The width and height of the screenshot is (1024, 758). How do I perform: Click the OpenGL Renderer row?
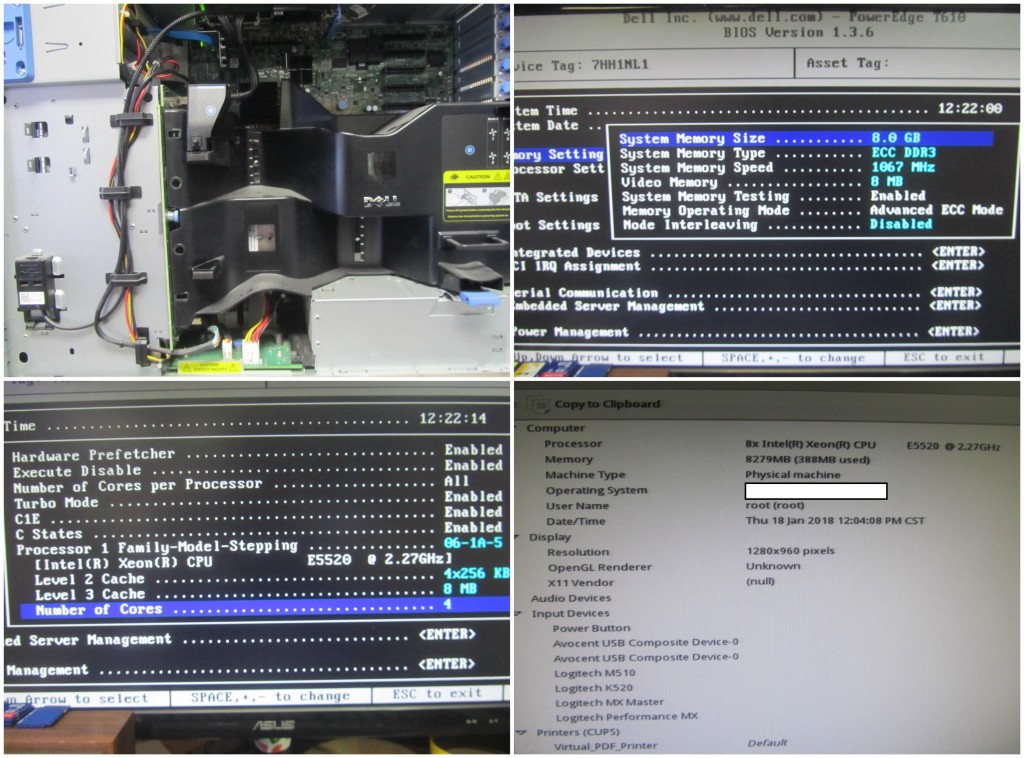(x=675, y=567)
